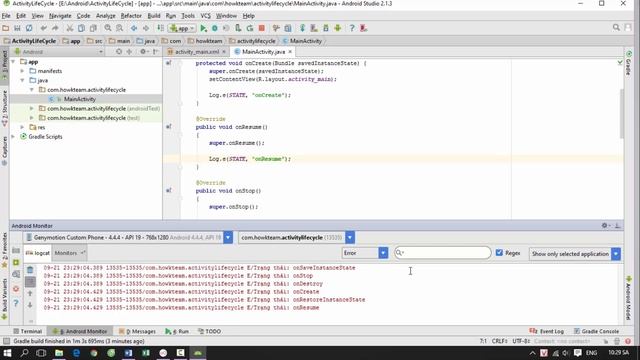Click the Android Monitor settings gear
This screenshot has width=640, height=360.
coord(605,225)
